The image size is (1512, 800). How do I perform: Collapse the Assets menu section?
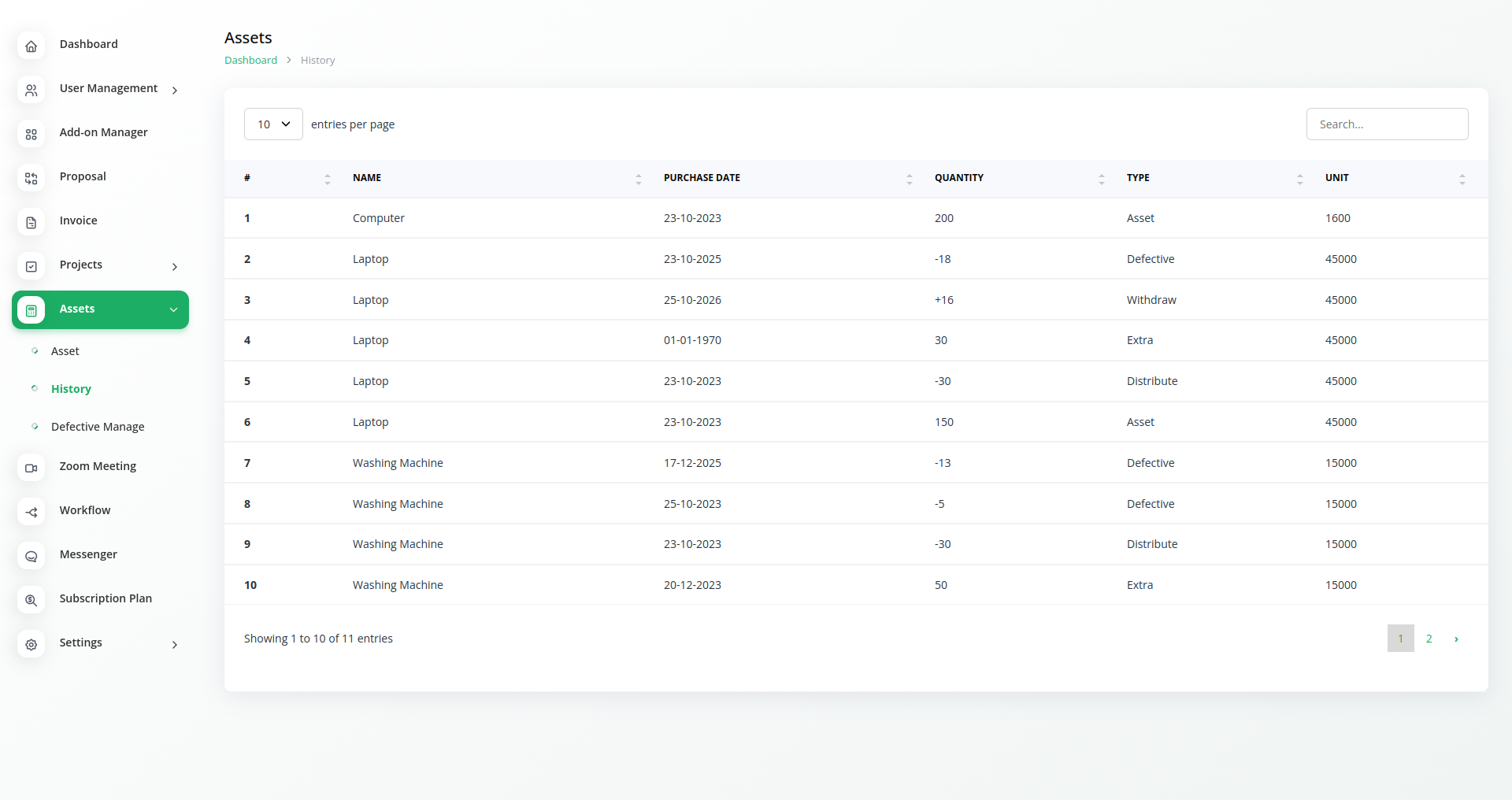tap(173, 309)
